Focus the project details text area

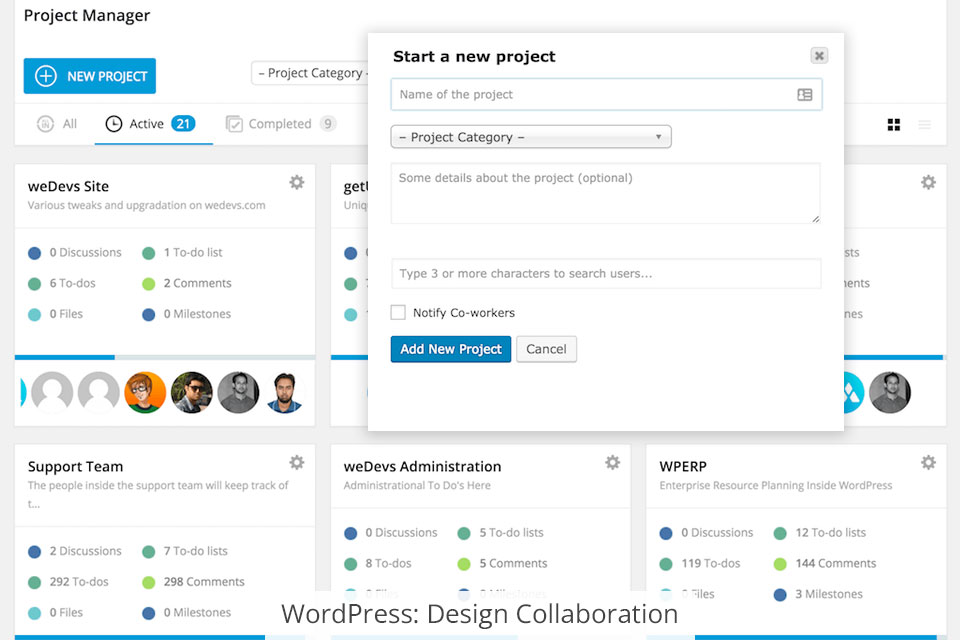[x=606, y=194]
